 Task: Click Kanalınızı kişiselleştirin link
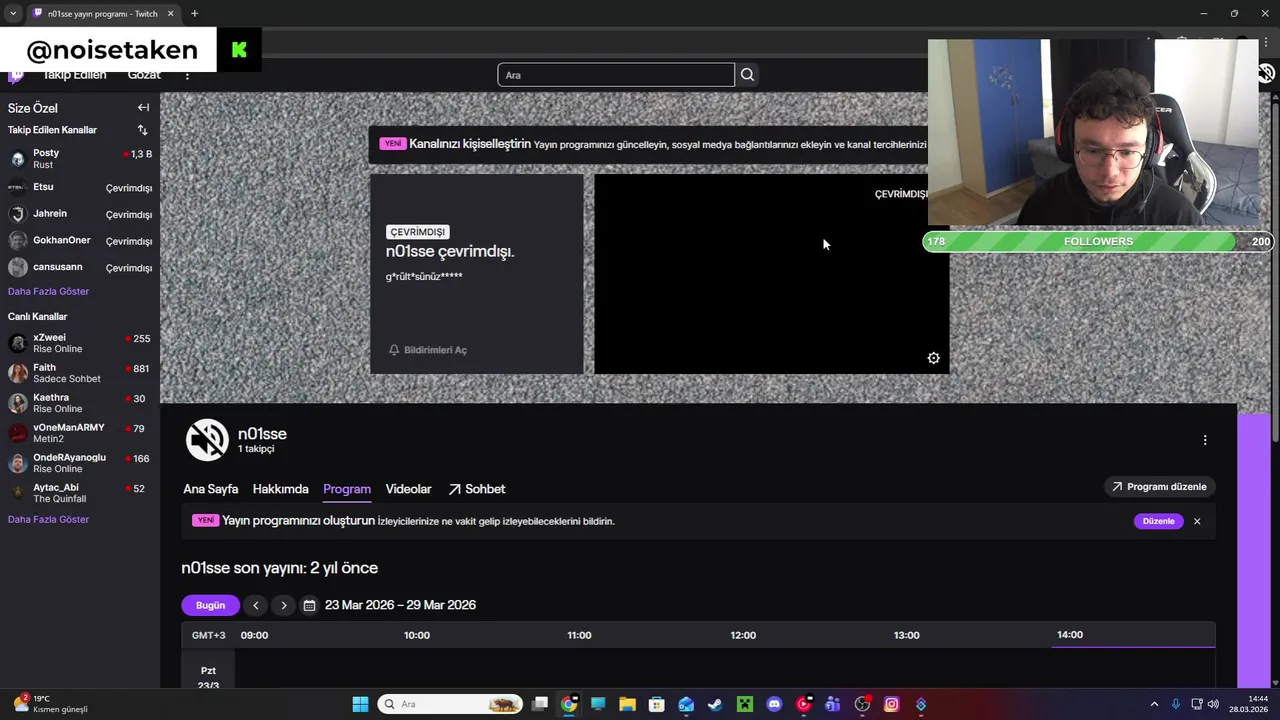click(x=470, y=144)
